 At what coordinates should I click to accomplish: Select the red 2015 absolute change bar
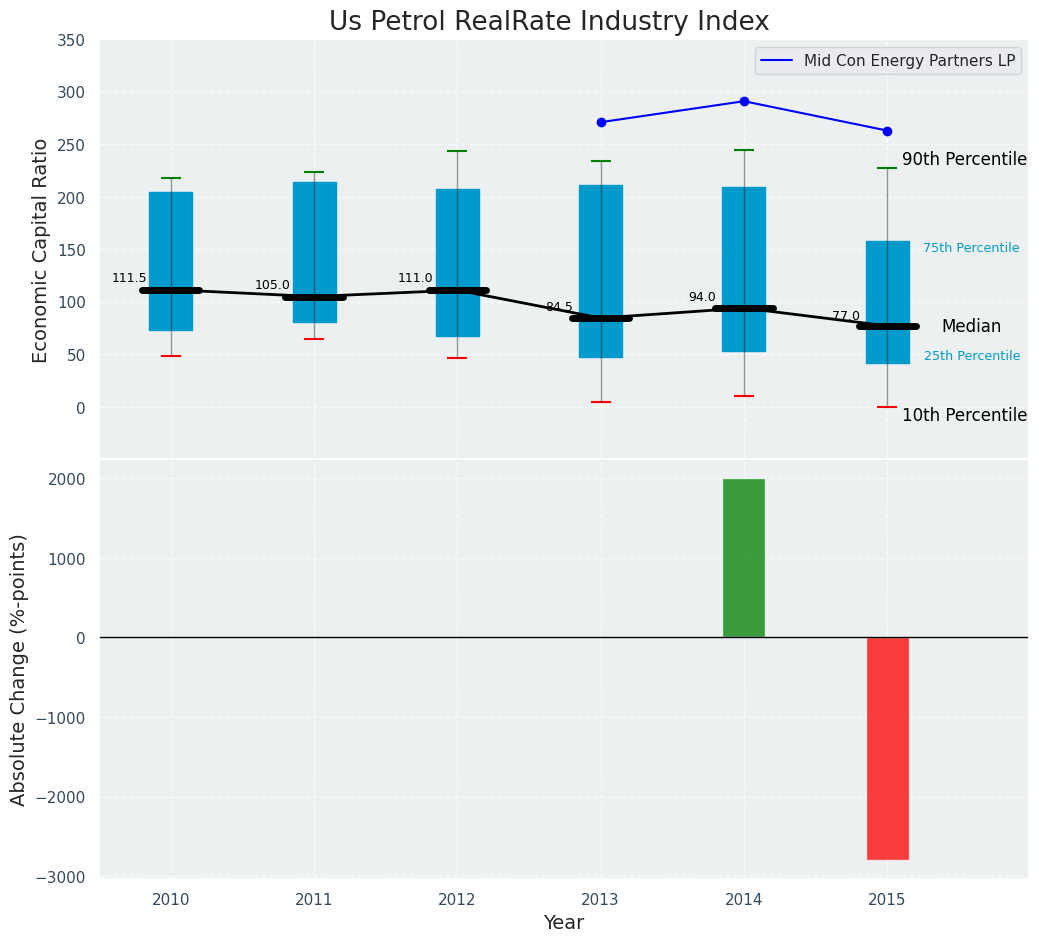tap(887, 748)
